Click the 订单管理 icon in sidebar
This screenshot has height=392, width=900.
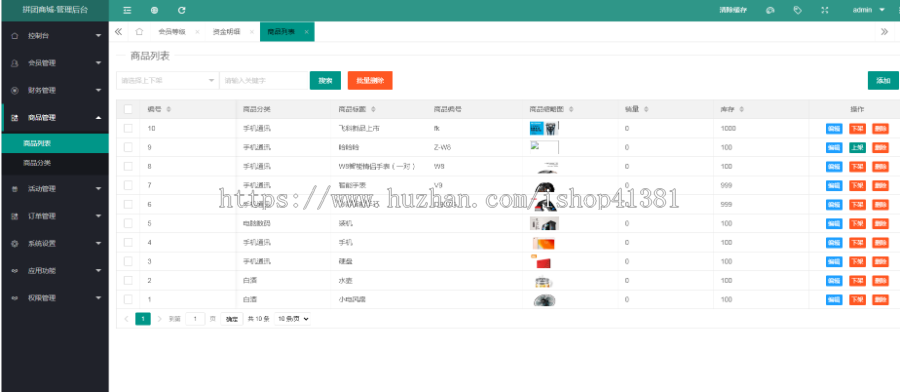click(15, 216)
